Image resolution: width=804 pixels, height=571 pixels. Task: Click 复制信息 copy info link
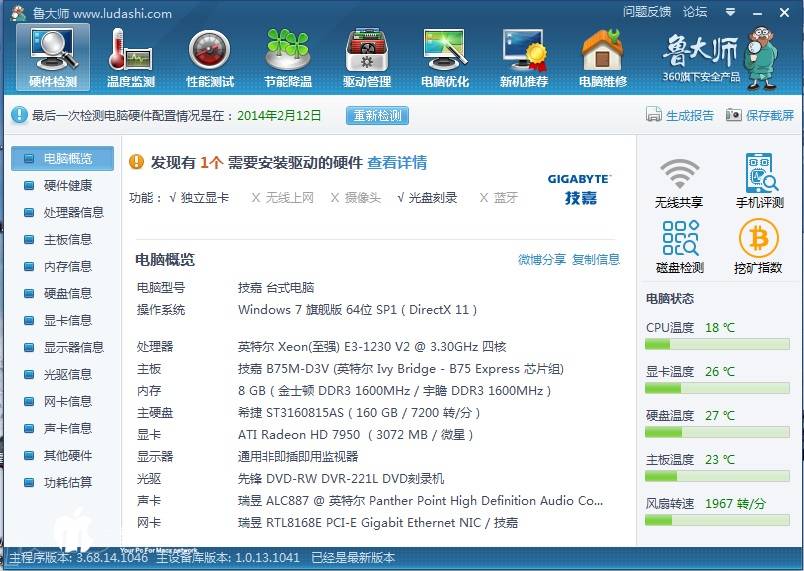click(x=596, y=259)
